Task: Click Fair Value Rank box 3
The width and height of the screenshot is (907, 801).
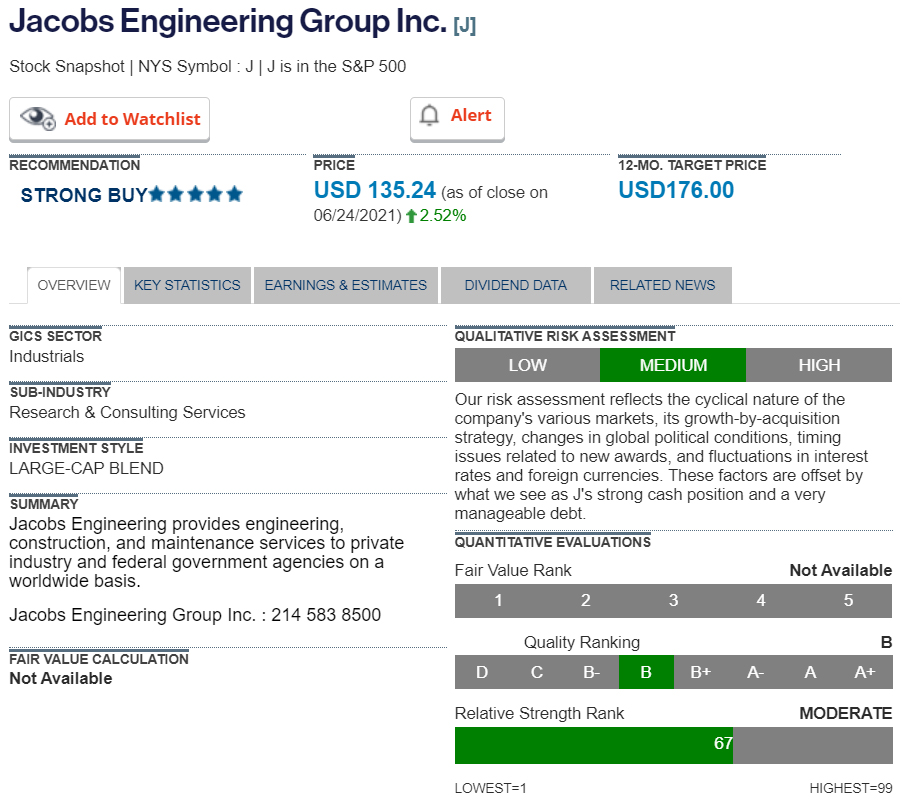Action: click(x=673, y=601)
